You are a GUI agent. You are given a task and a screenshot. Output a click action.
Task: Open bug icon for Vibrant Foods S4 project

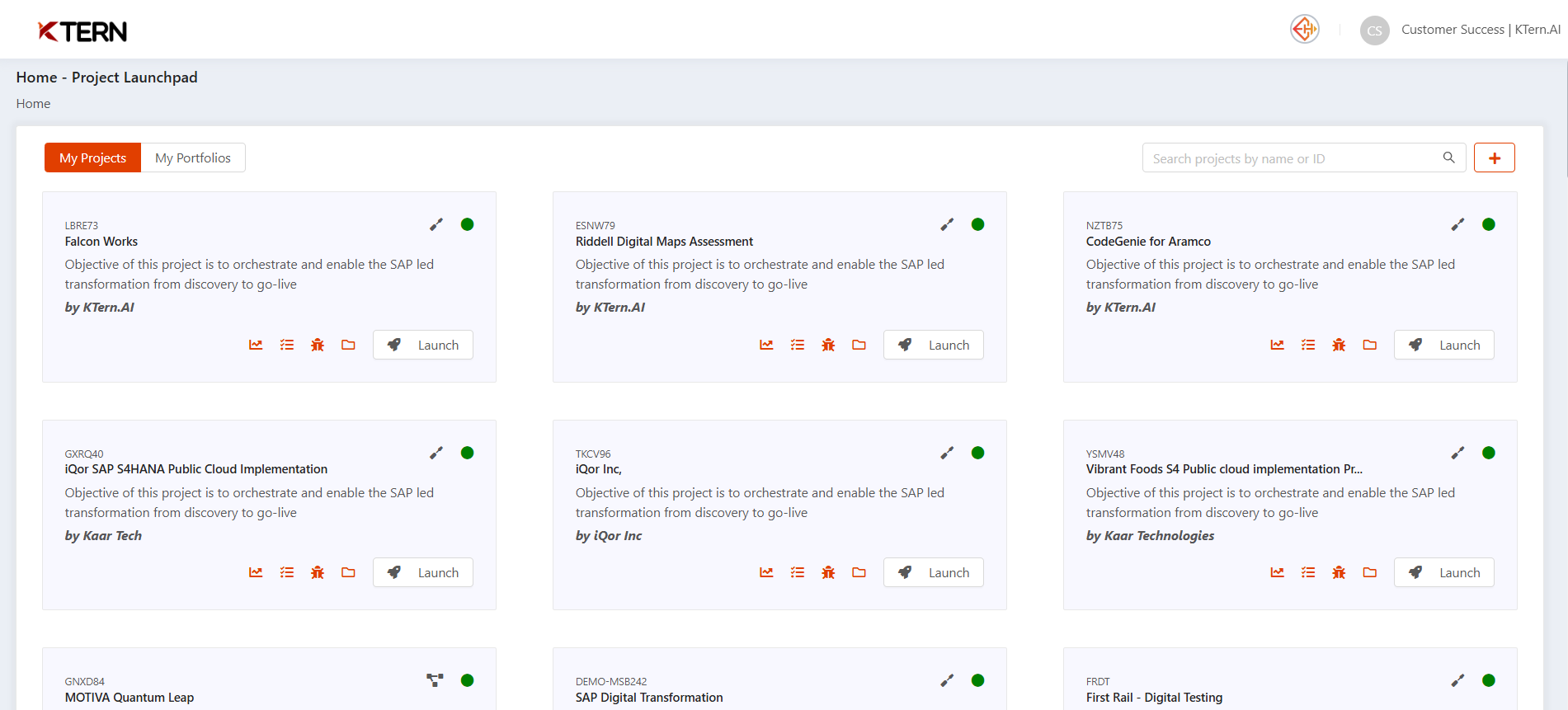coord(1339,572)
